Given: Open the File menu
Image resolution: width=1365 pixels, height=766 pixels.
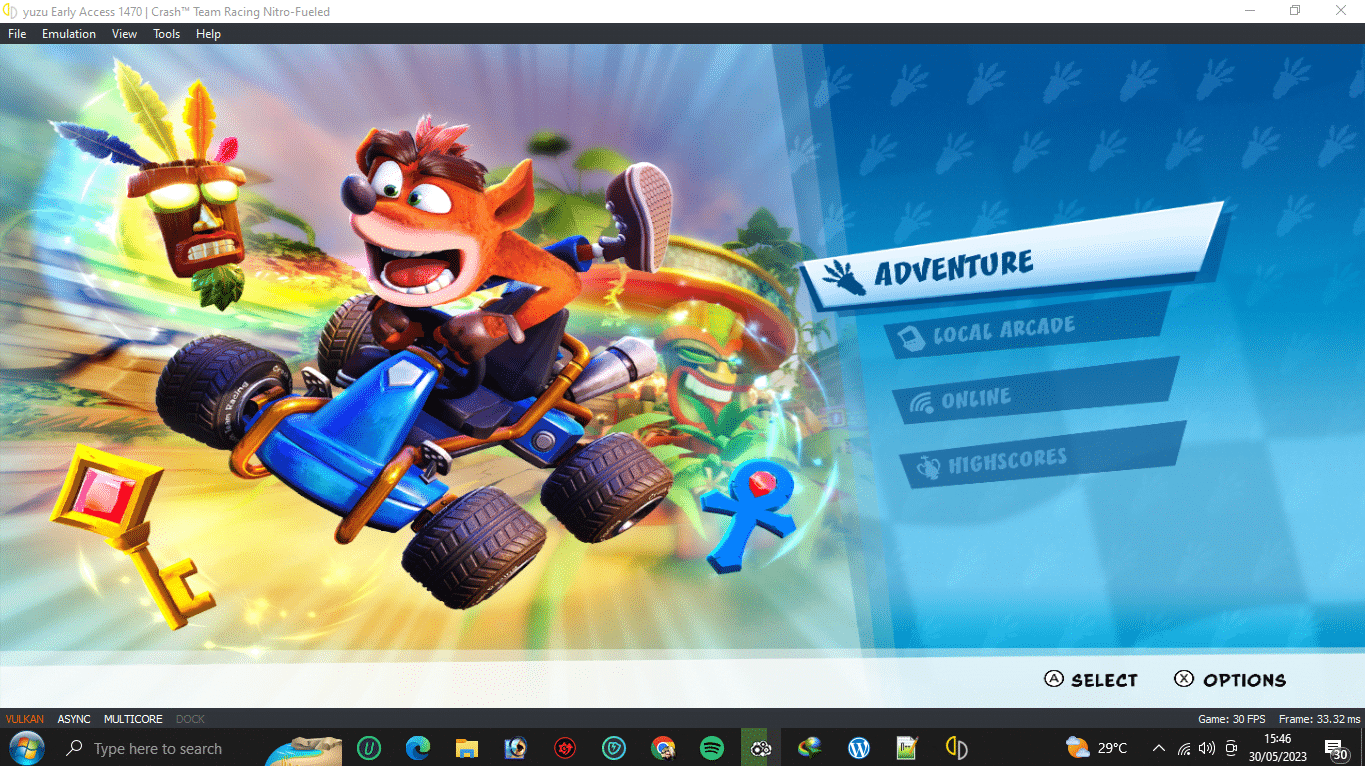Looking at the screenshot, I should (x=17, y=34).
